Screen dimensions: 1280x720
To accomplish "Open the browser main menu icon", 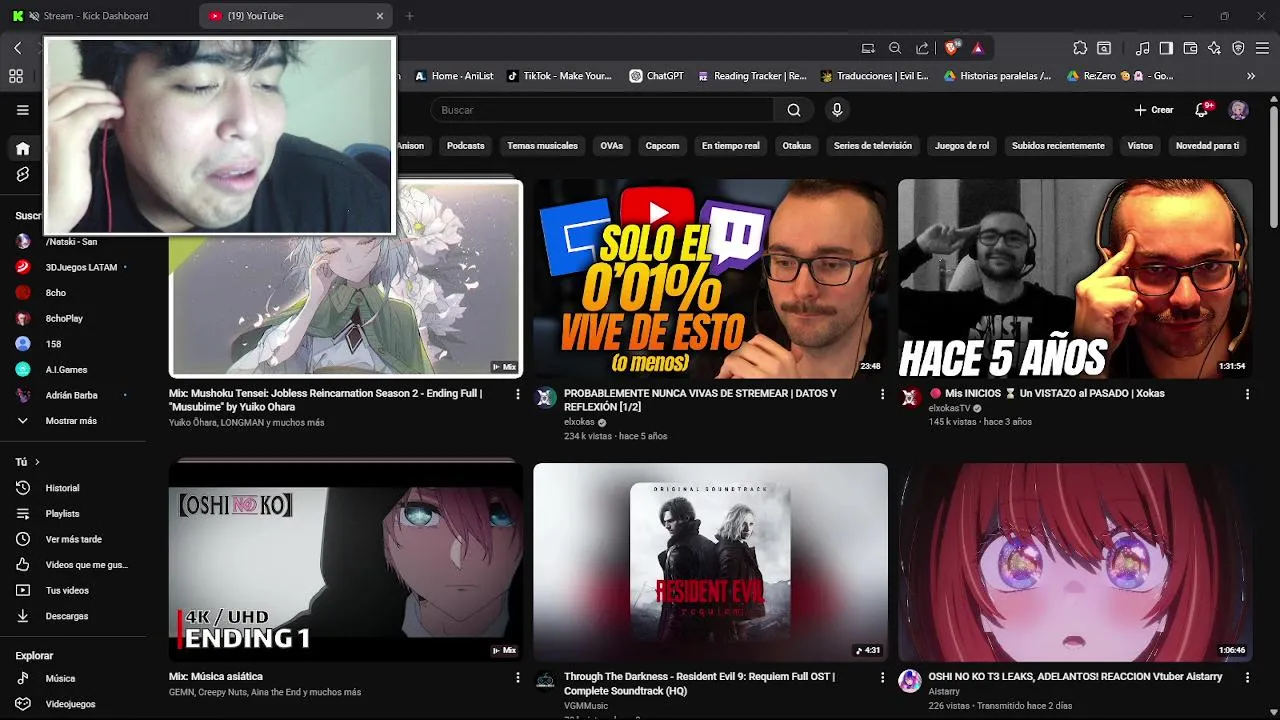I will click(x=1262, y=48).
